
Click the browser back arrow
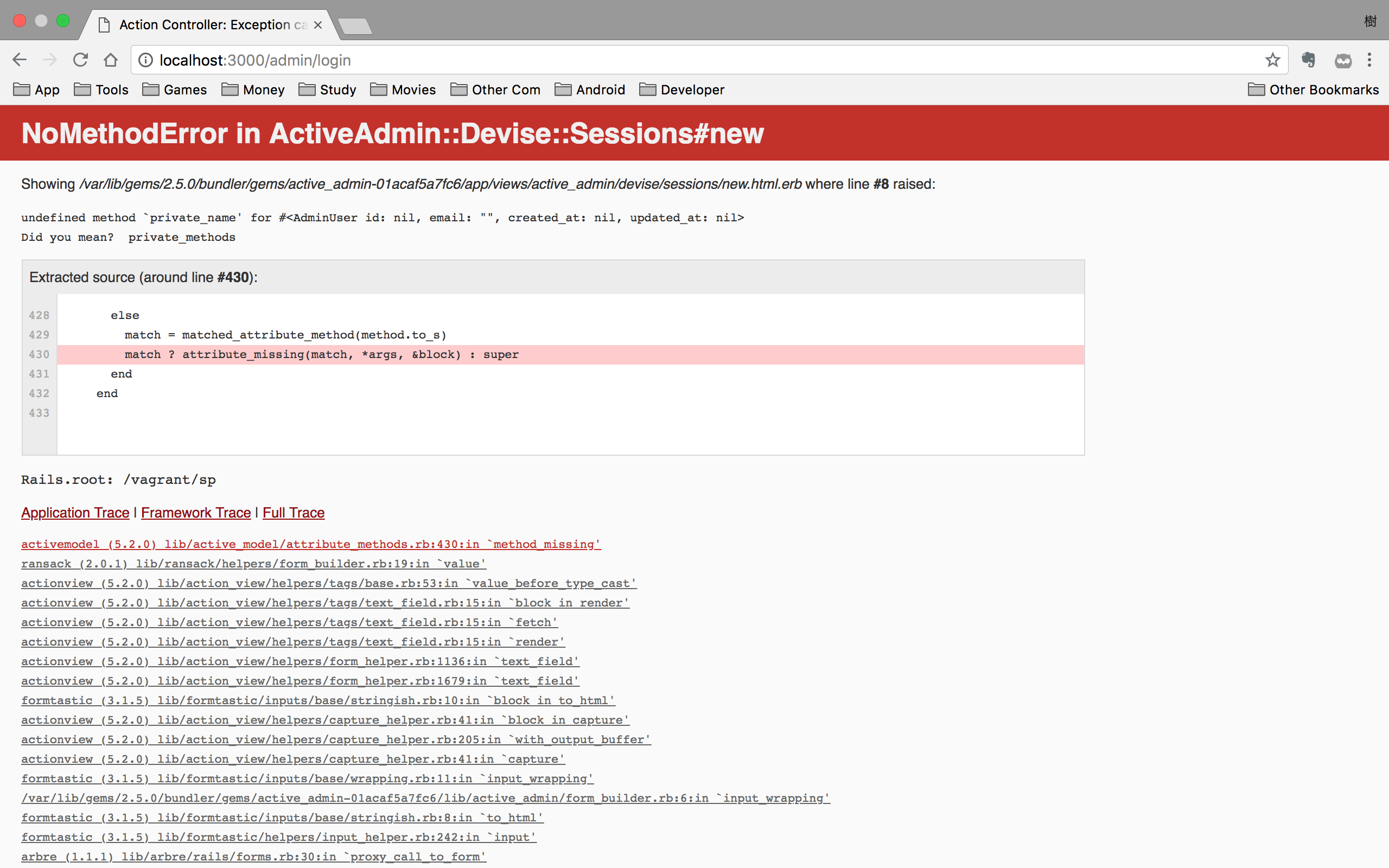[20, 60]
